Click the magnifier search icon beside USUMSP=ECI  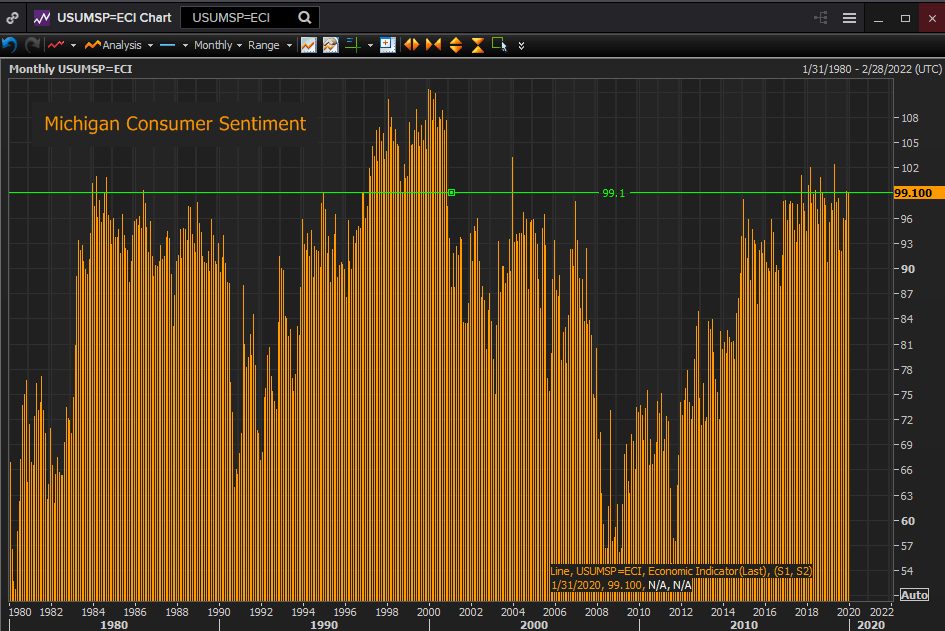(x=304, y=17)
